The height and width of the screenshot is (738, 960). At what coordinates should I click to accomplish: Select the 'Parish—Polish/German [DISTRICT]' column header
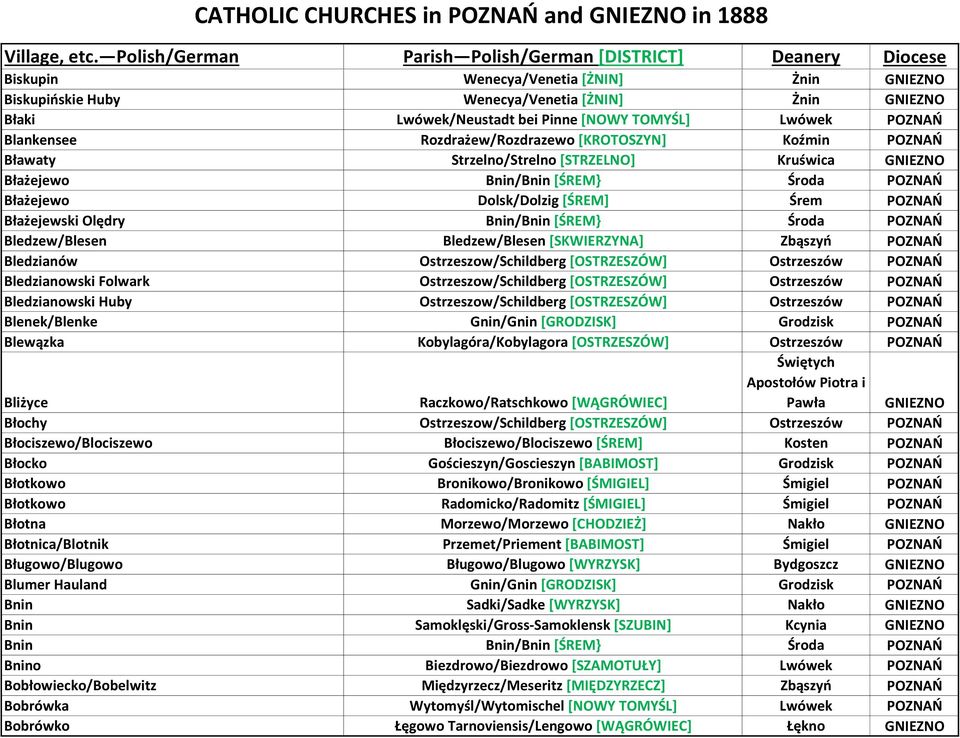coord(542,57)
